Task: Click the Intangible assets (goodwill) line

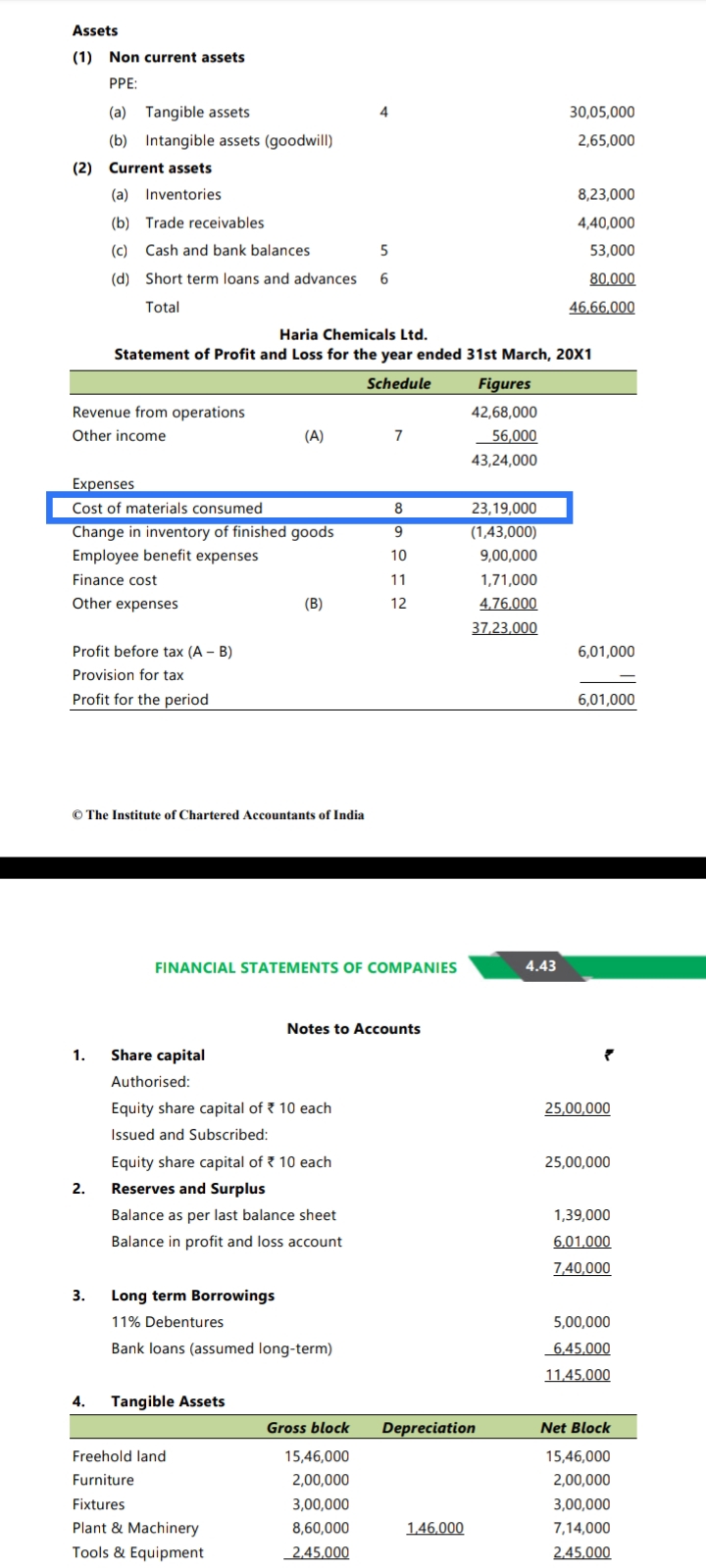Action: 238,141
